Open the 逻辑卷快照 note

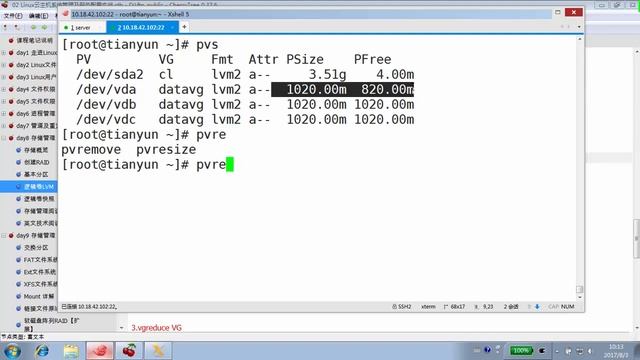point(39,199)
